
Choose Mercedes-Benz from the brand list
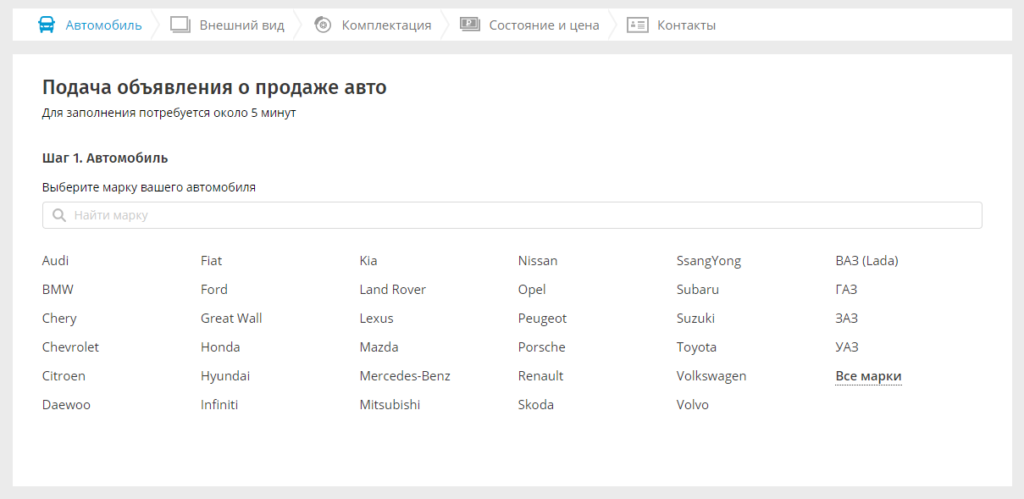point(405,376)
